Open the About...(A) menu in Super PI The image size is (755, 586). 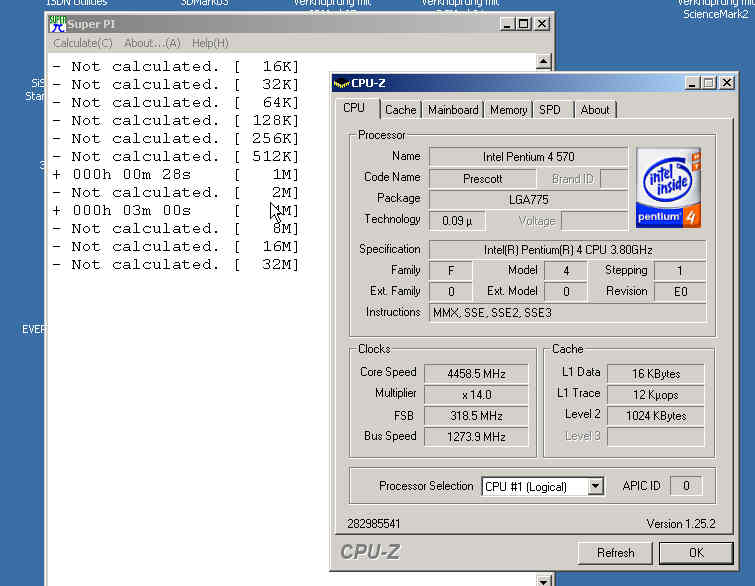152,43
